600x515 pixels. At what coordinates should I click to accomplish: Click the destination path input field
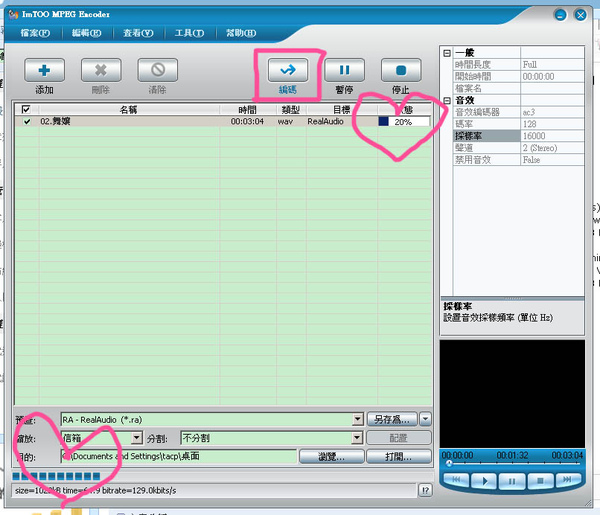pos(179,456)
